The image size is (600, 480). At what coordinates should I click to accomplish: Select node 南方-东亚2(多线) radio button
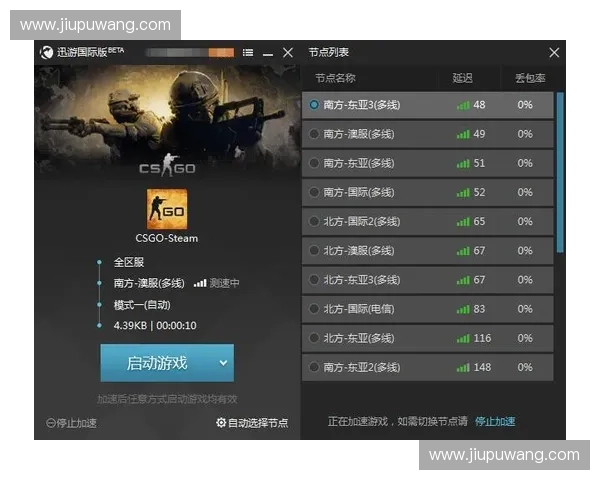pos(314,367)
